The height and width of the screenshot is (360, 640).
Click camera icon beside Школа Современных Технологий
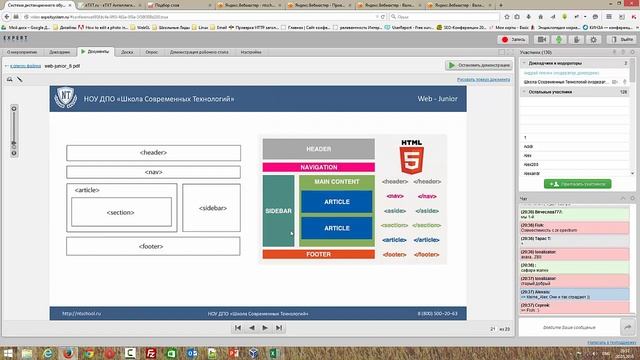[615, 82]
